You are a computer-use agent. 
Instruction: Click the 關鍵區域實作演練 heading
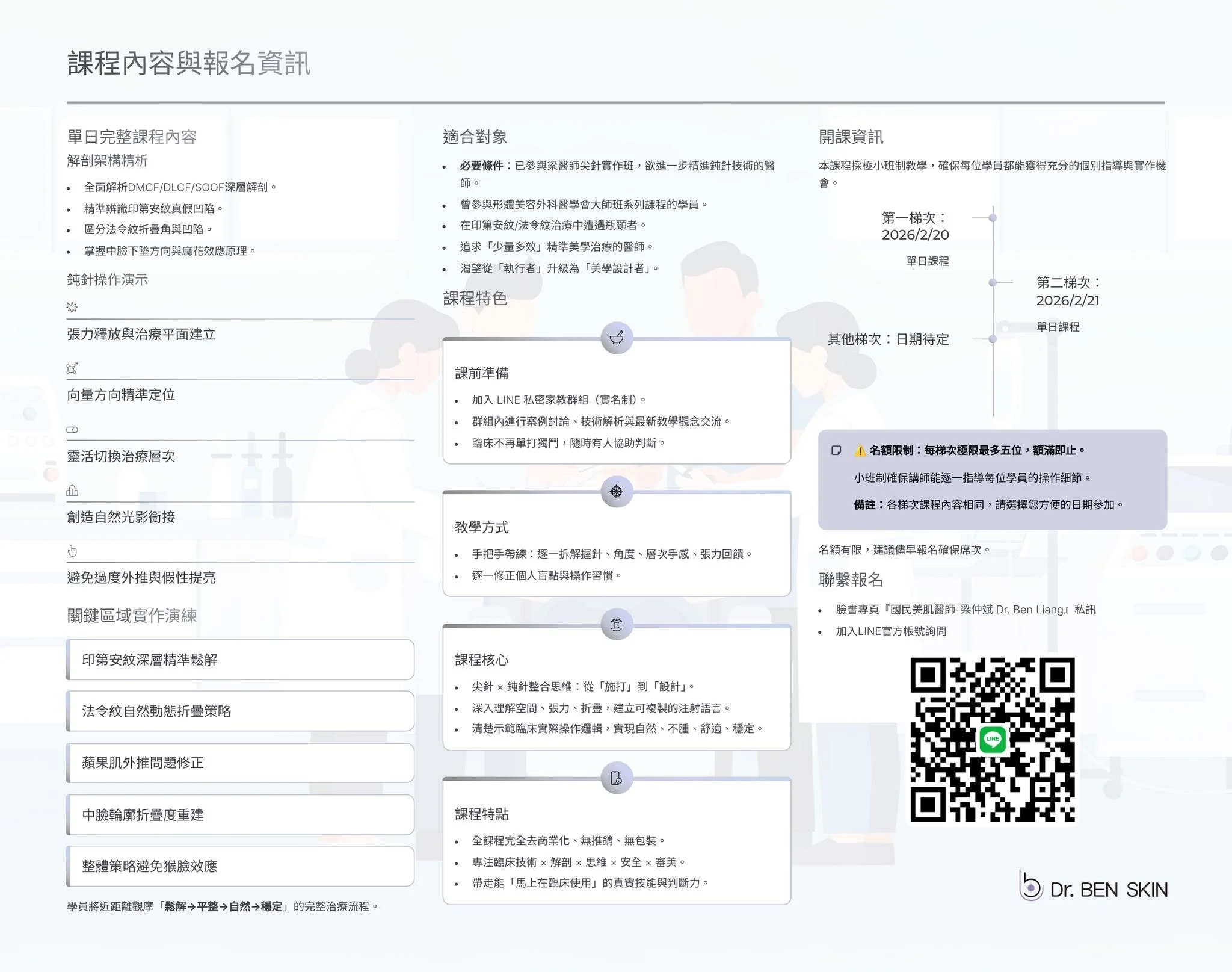132,615
